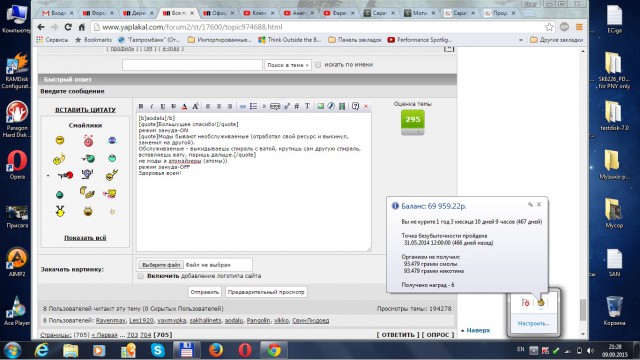Click the topic search input field
Screen dimensions: 640x360
click(x=192, y=64)
